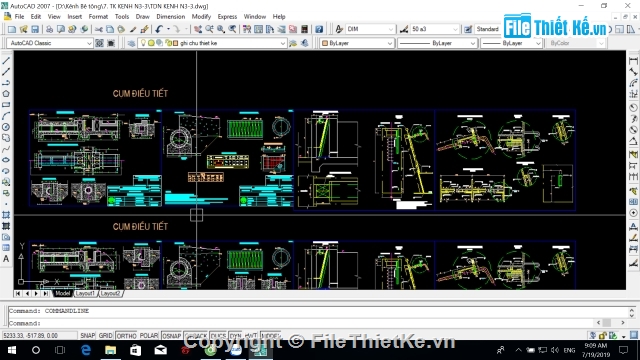This screenshot has height=360, width=640.
Task: Toggle DUCS in status bar
Action: click(x=218, y=336)
